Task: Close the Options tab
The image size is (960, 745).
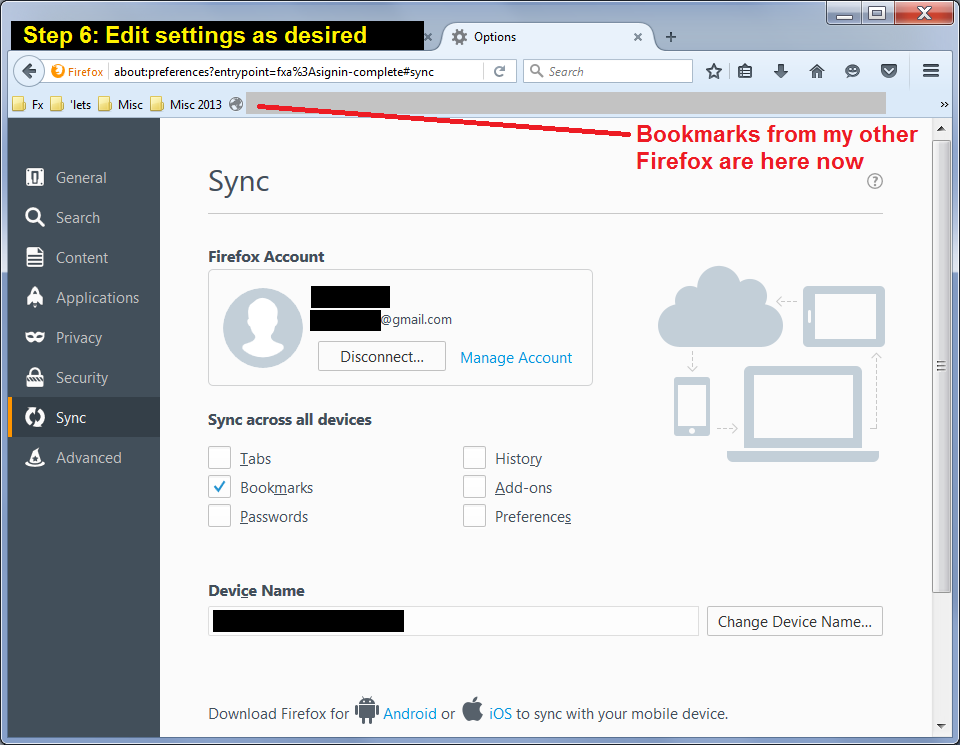Action: pyautogui.click(x=637, y=37)
